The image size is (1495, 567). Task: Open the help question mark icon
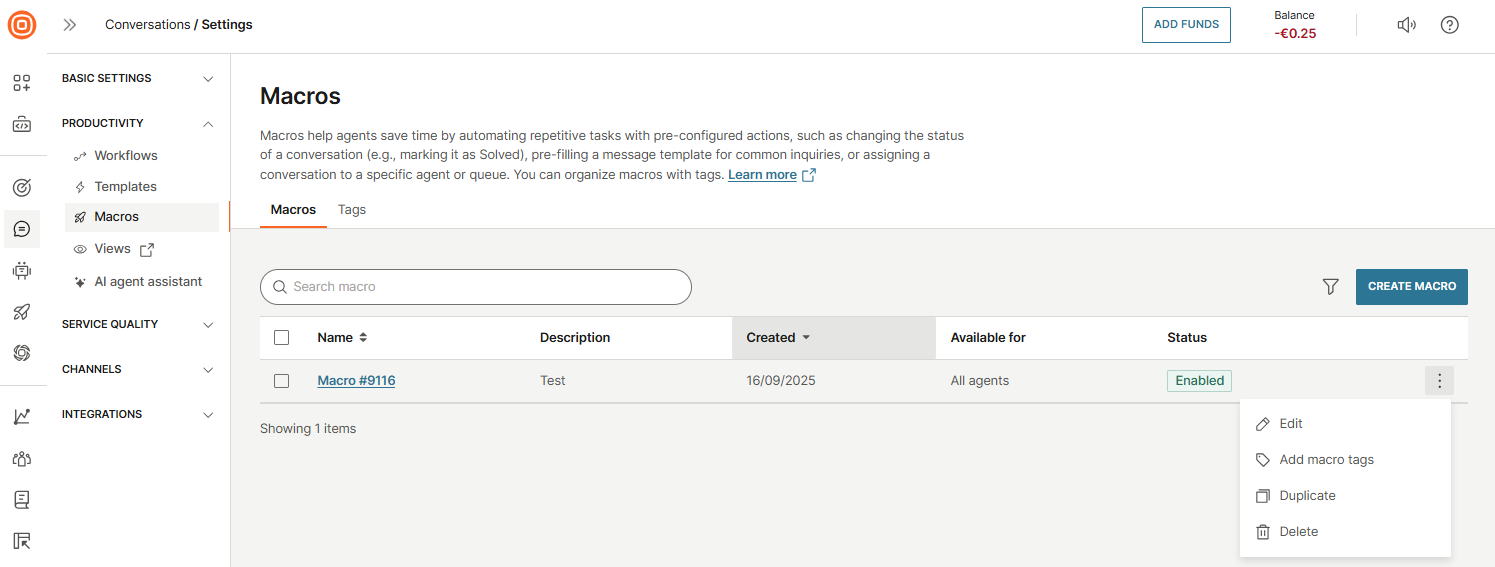tap(1449, 25)
